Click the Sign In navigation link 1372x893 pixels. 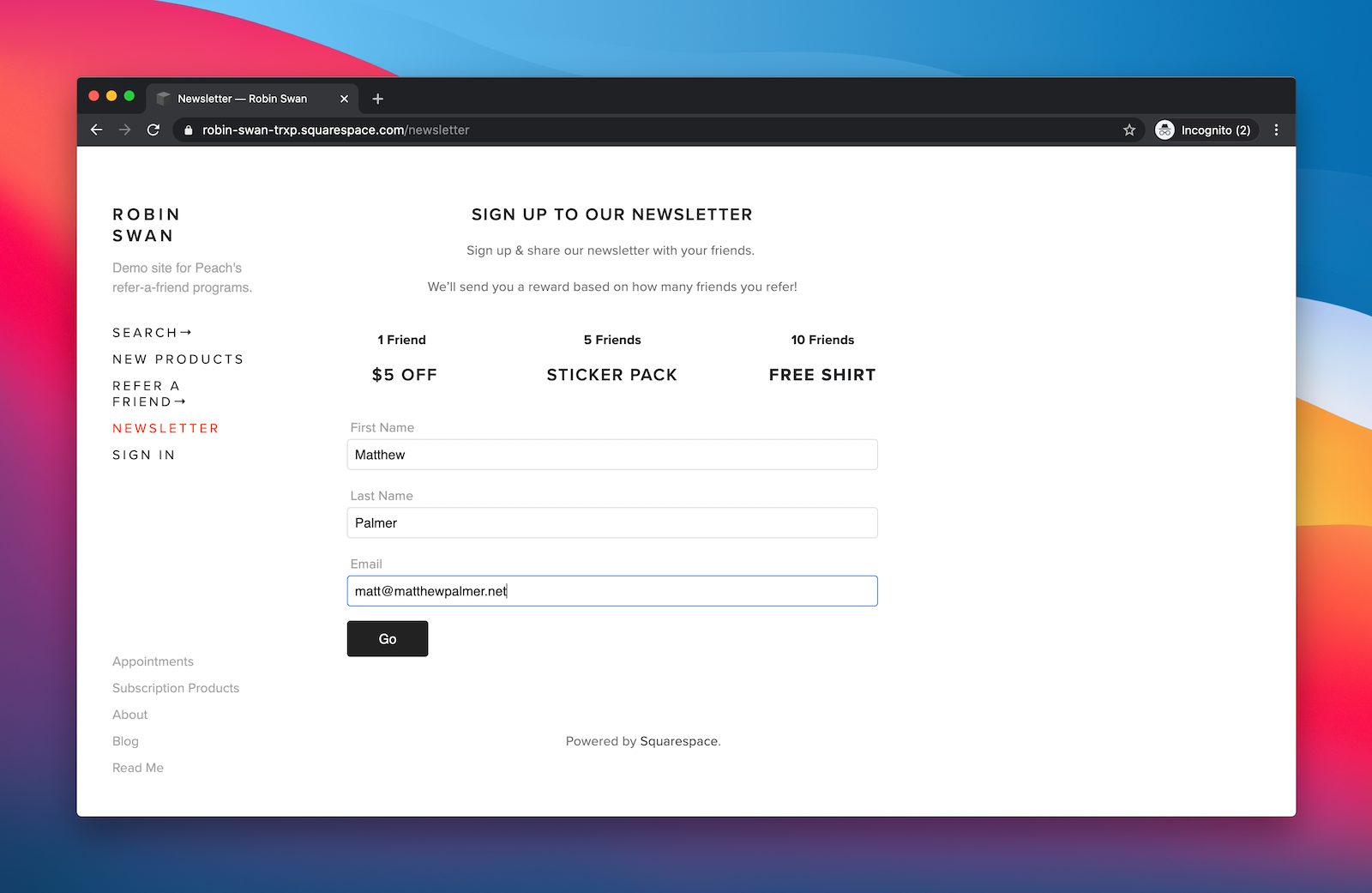click(x=144, y=455)
